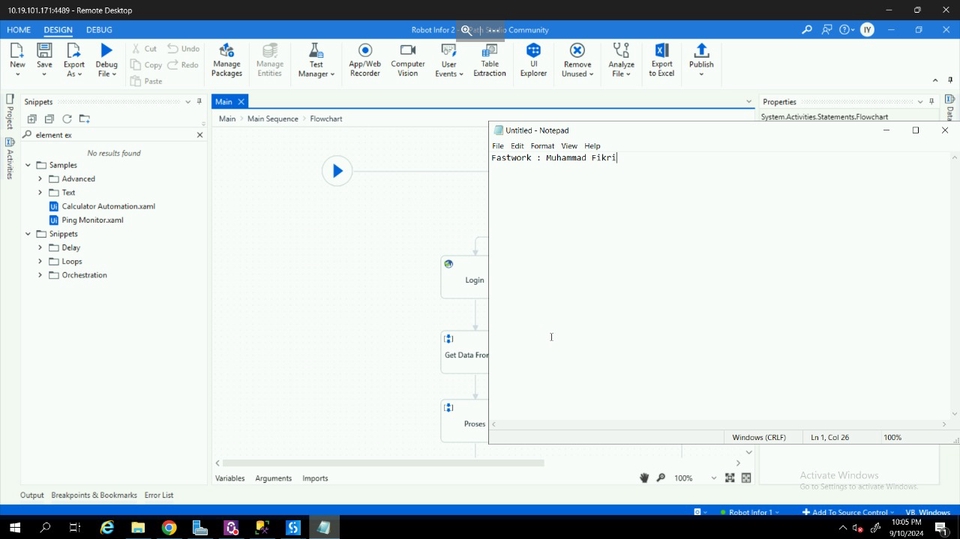The height and width of the screenshot is (539, 960).
Task: Collapse the Samples folder
Action: 28,165
